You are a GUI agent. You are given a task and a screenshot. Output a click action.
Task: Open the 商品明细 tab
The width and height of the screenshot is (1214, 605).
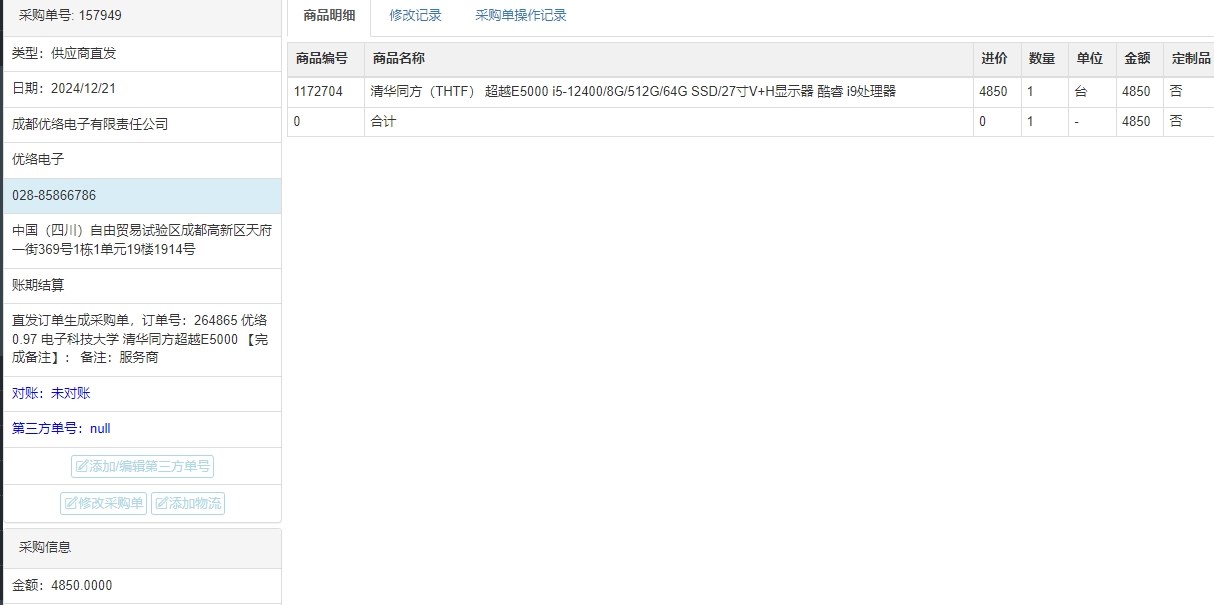(329, 16)
